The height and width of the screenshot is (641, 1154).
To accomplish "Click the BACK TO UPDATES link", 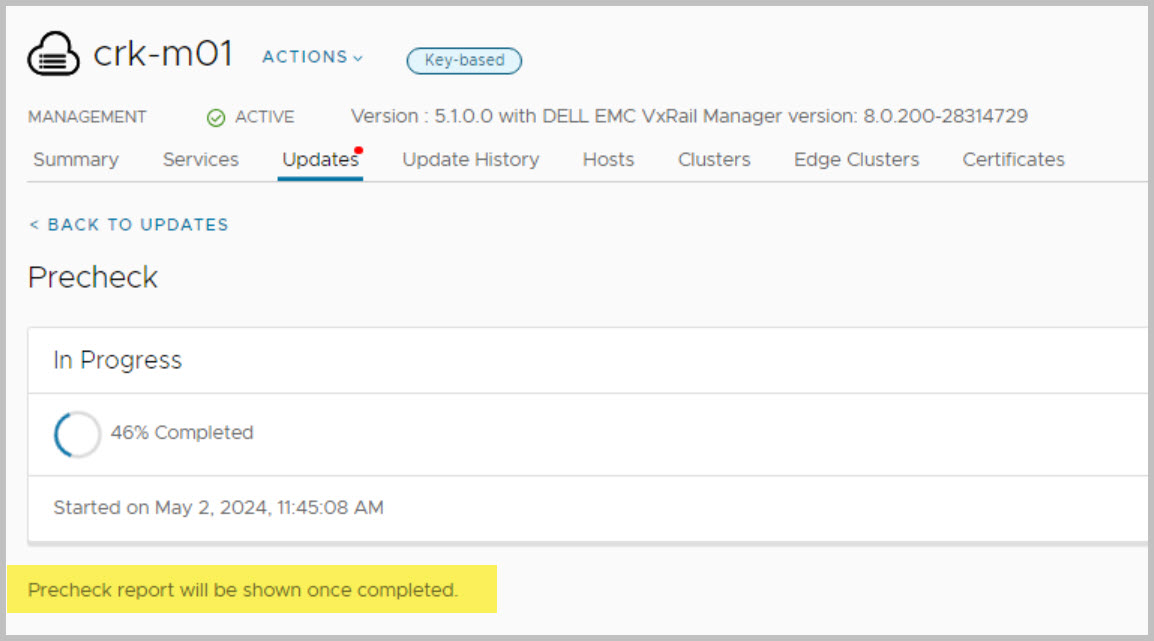I will coord(128,225).
